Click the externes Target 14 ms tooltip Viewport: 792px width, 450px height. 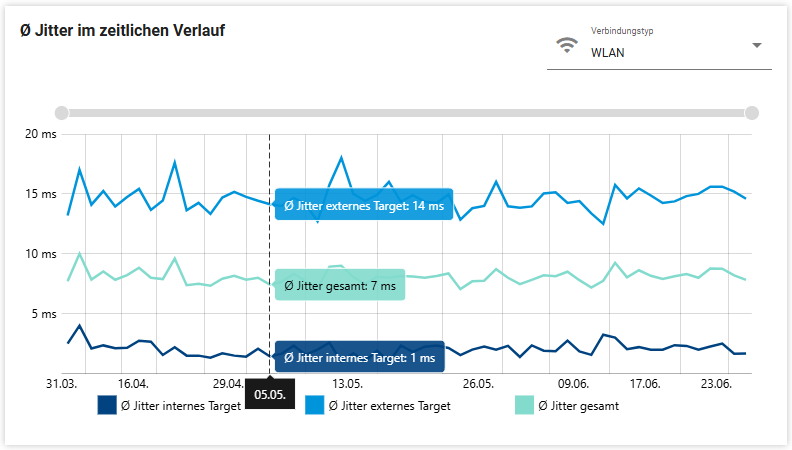click(x=363, y=205)
